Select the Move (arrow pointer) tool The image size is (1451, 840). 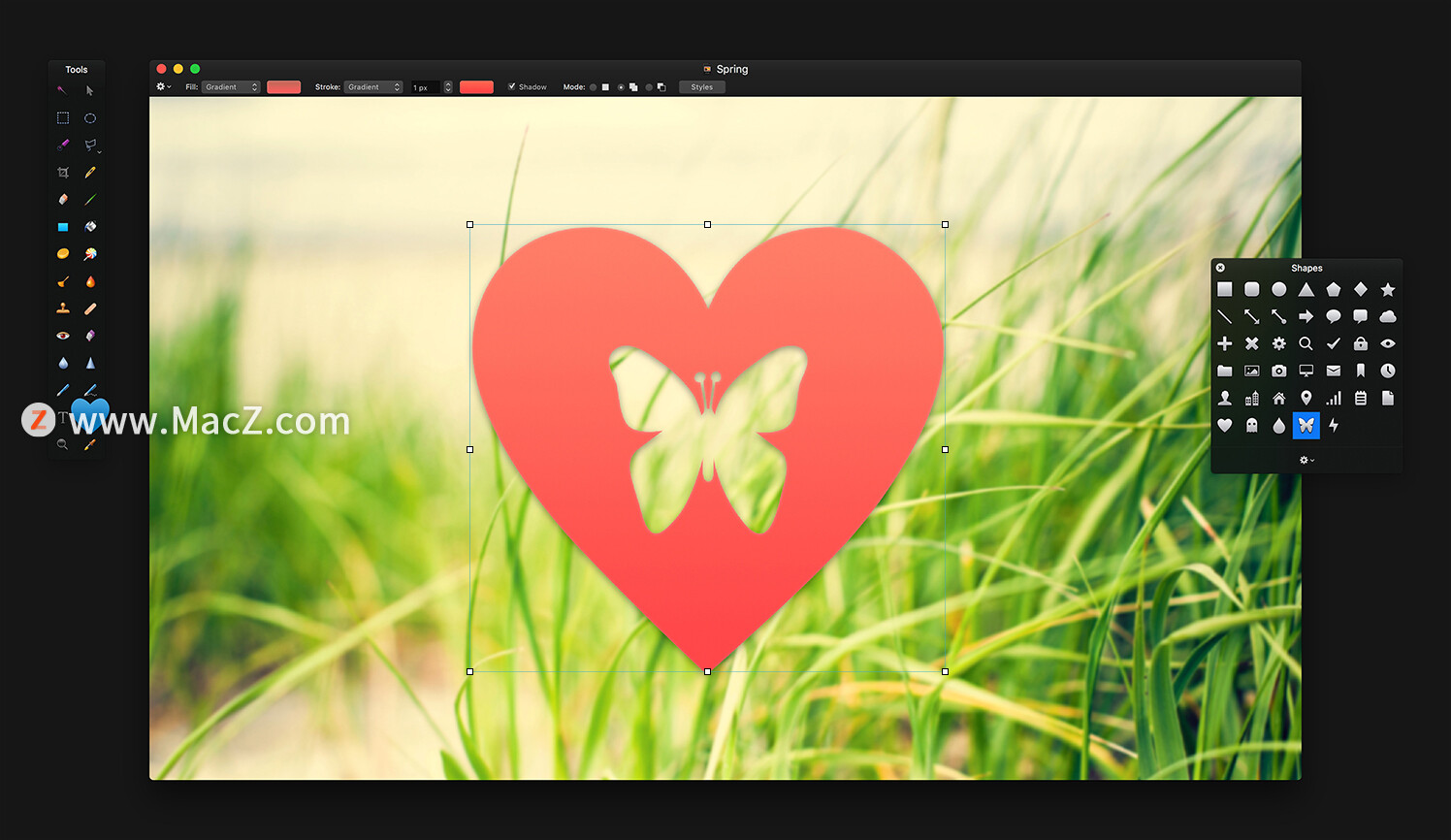pos(90,91)
